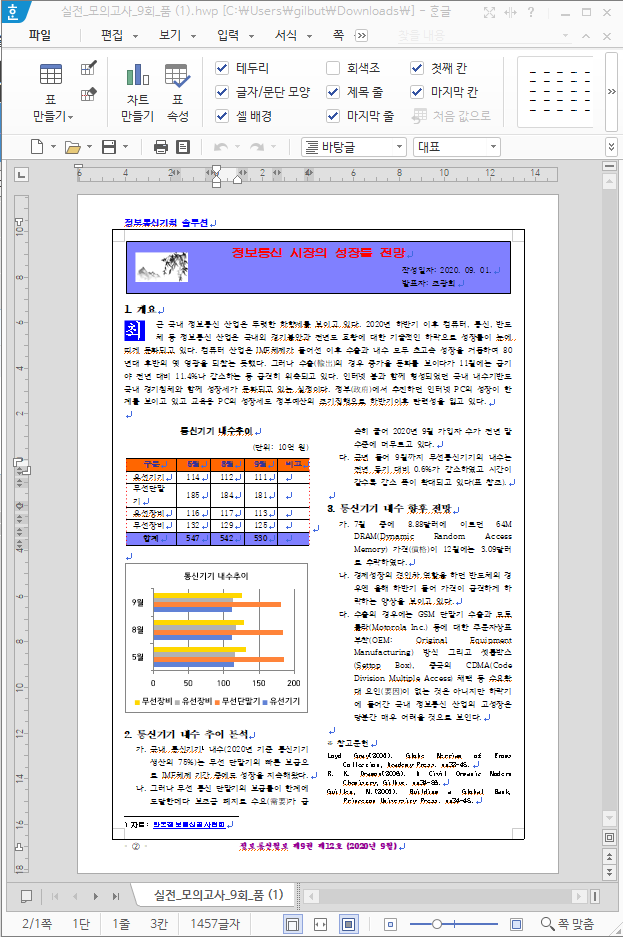The image size is (623, 937).
Task: Click the 2/1쪽 page indicator
Action: coord(37,924)
